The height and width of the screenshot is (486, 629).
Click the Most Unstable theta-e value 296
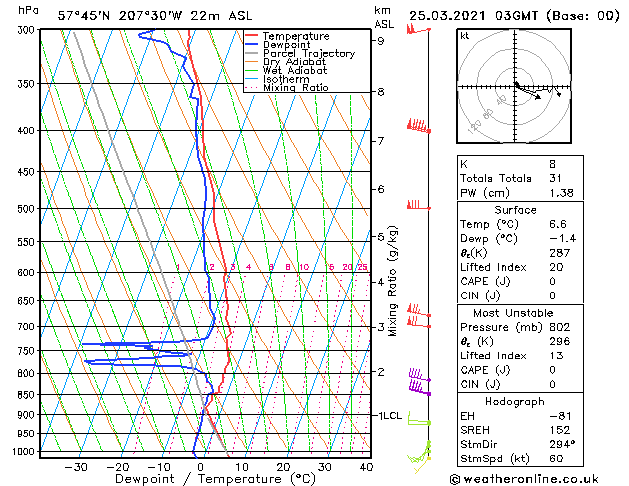point(560,341)
